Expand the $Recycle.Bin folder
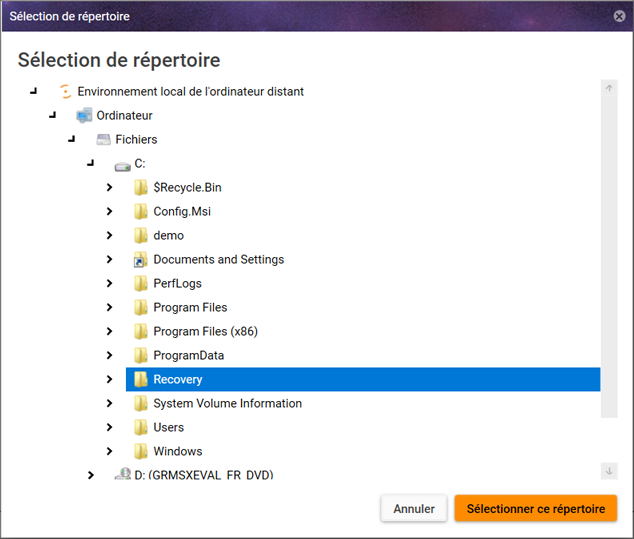The height and width of the screenshot is (539, 634). [109, 187]
